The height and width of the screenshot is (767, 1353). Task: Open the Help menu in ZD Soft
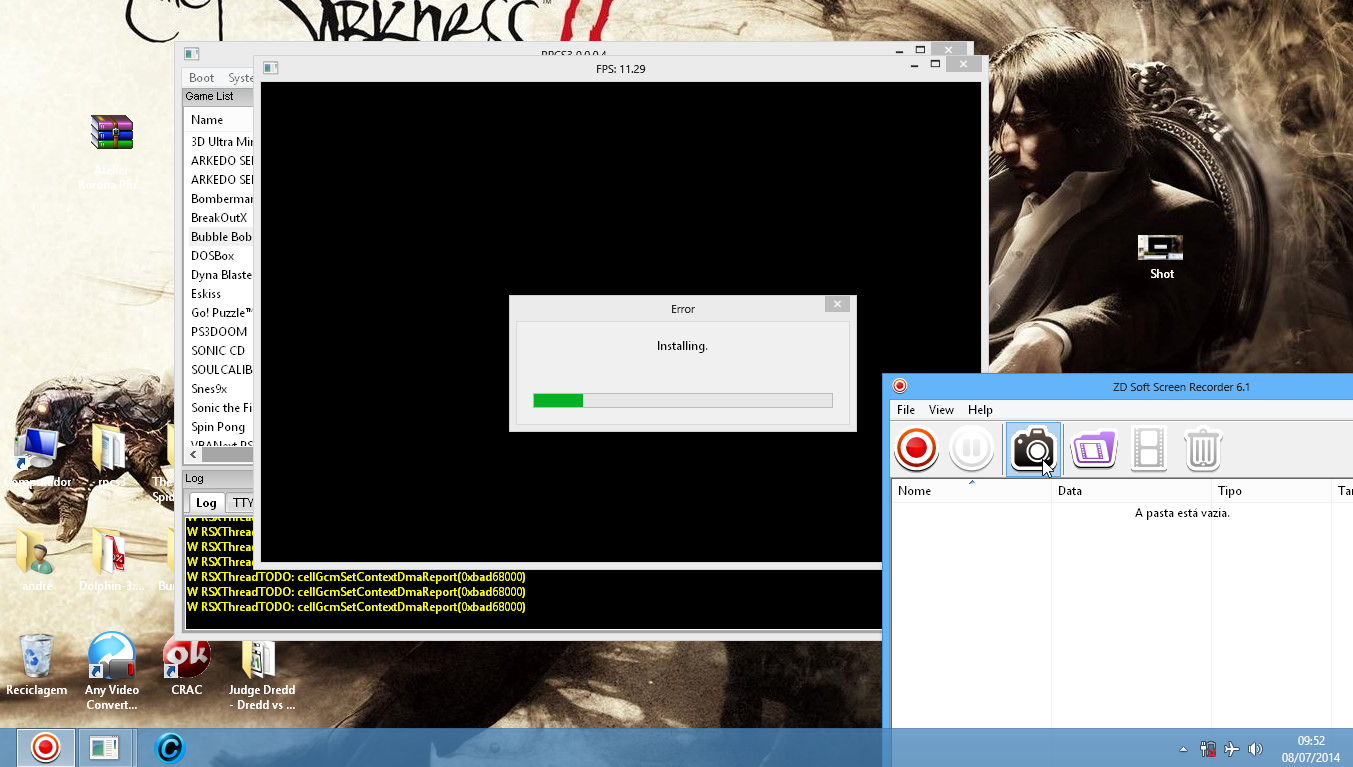980,410
